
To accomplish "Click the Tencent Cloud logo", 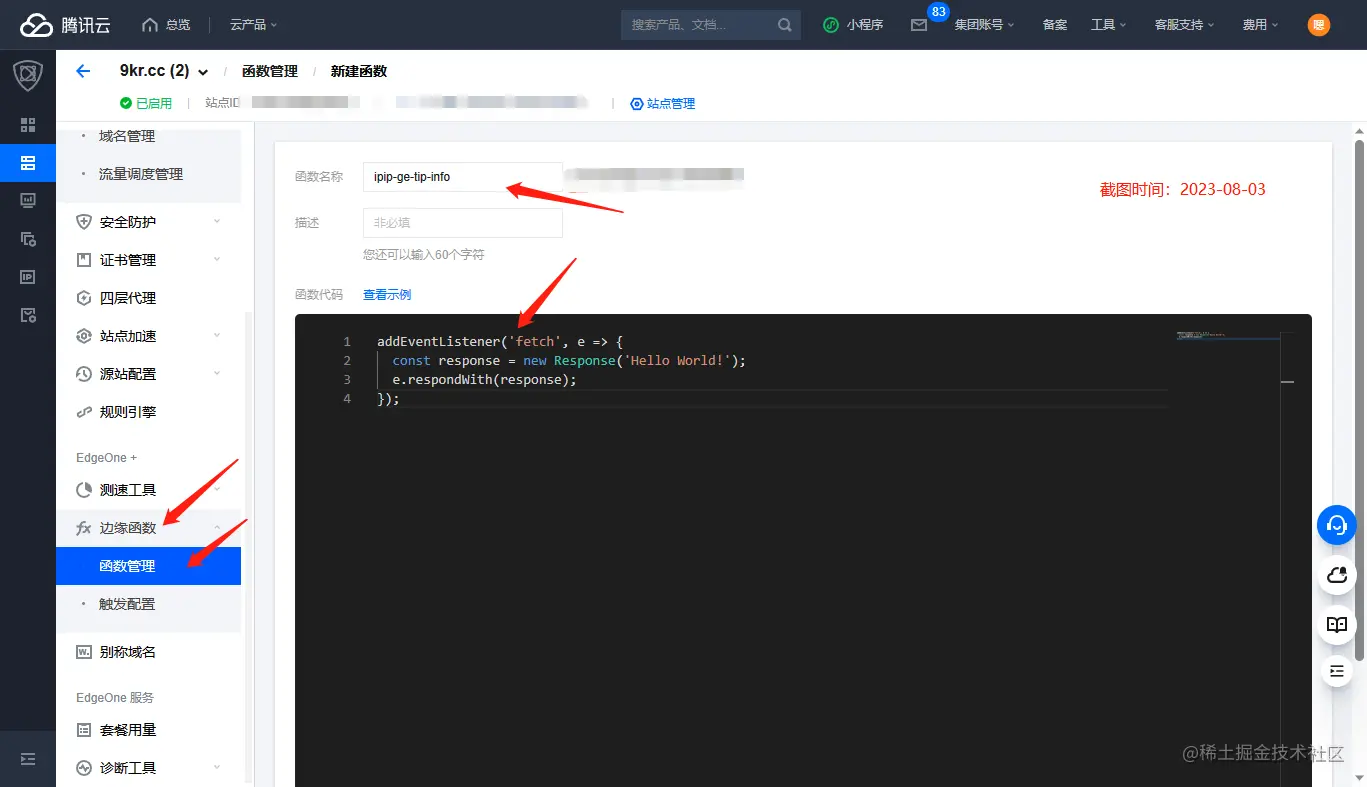I will 64,25.
